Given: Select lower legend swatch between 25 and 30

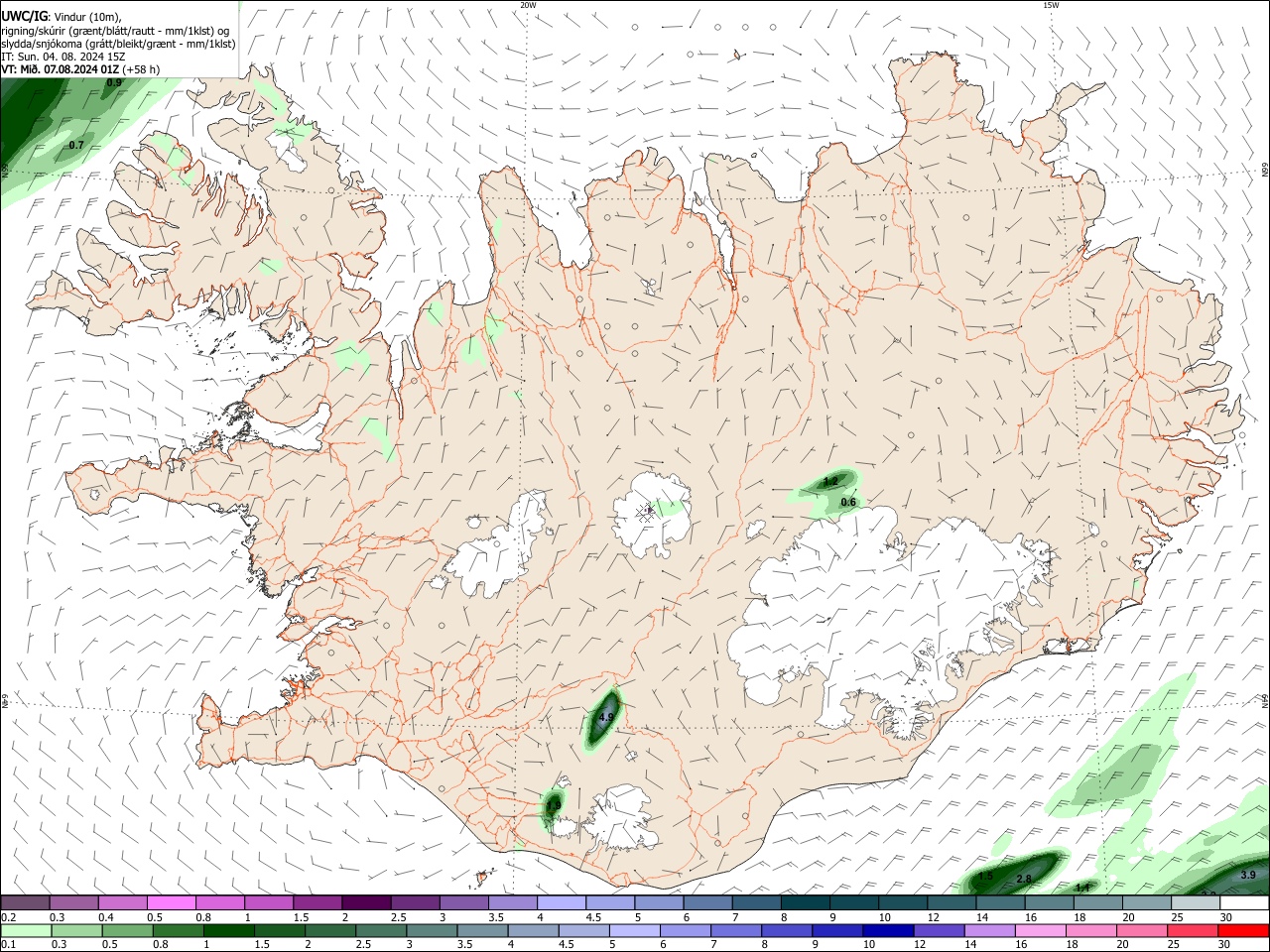Looking at the screenshot, I should click(1194, 930).
